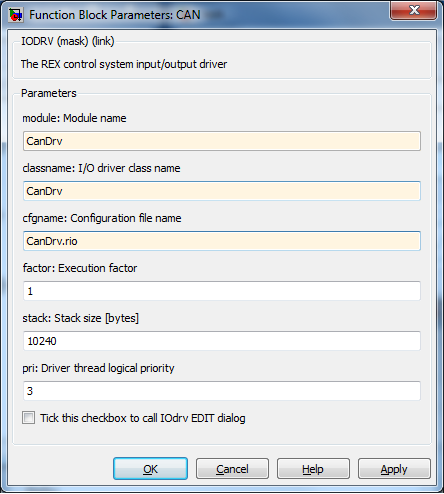Cancel the parameter changes
Image resolution: width=444 pixels, height=494 pixels.
232,469
